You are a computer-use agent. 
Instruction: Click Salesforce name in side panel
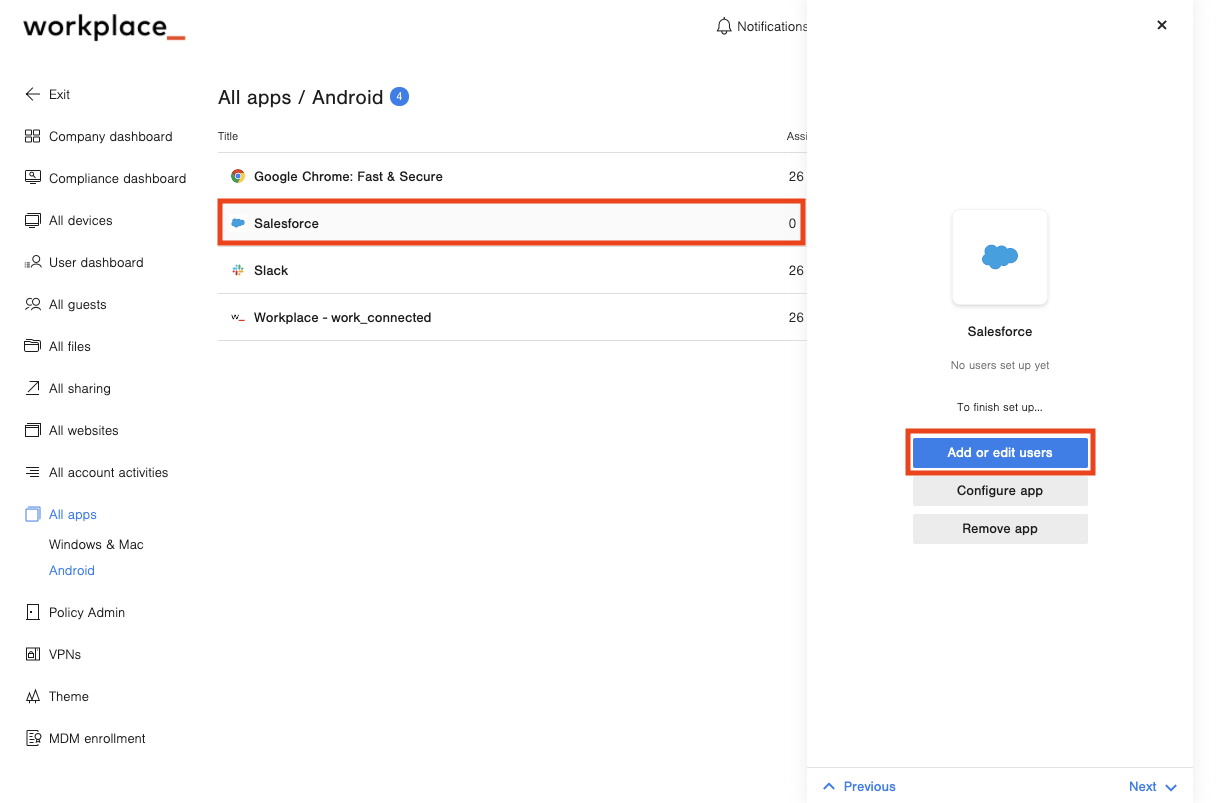click(x=1000, y=331)
